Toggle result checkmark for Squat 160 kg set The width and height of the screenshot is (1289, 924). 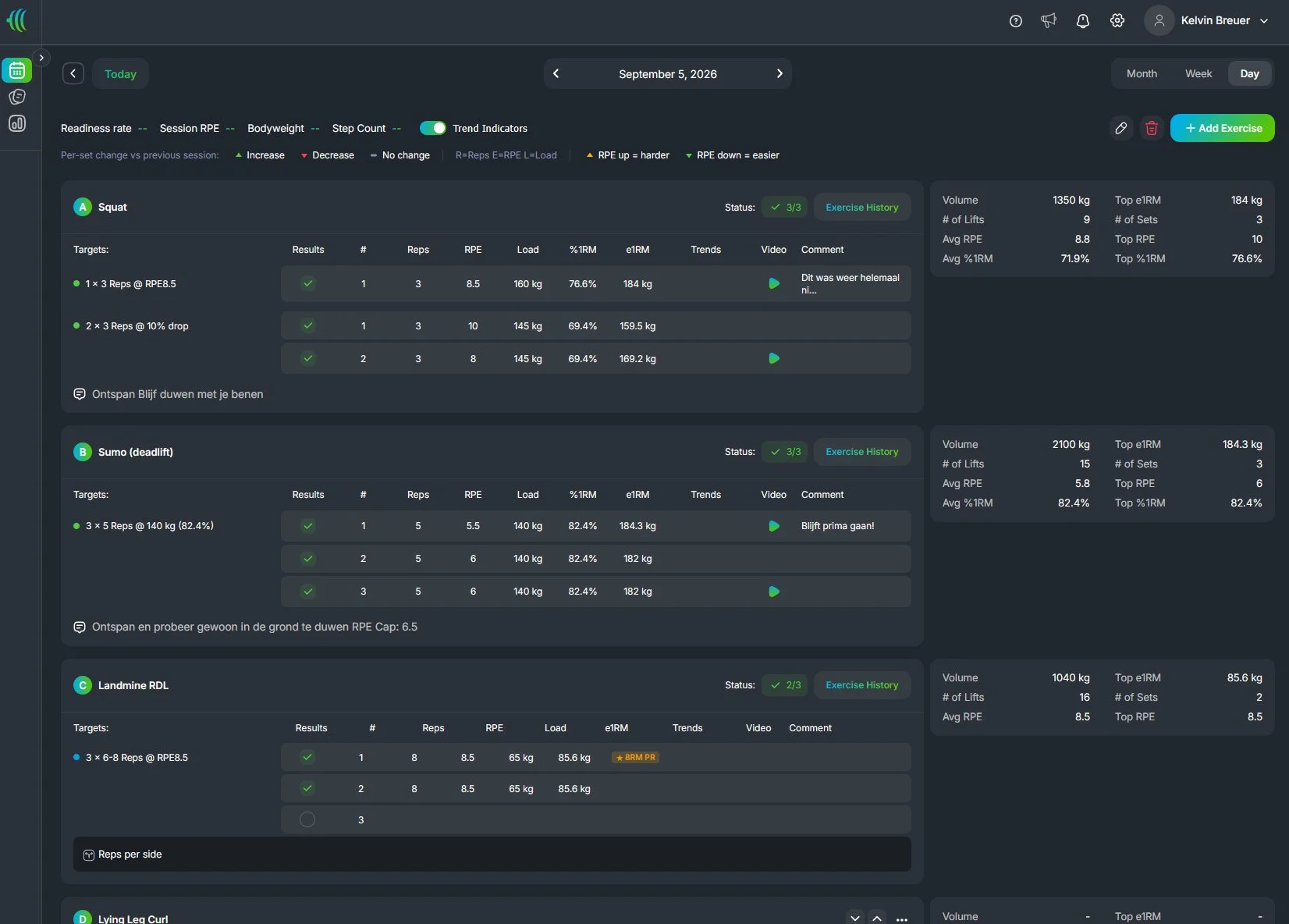pyautogui.click(x=308, y=283)
